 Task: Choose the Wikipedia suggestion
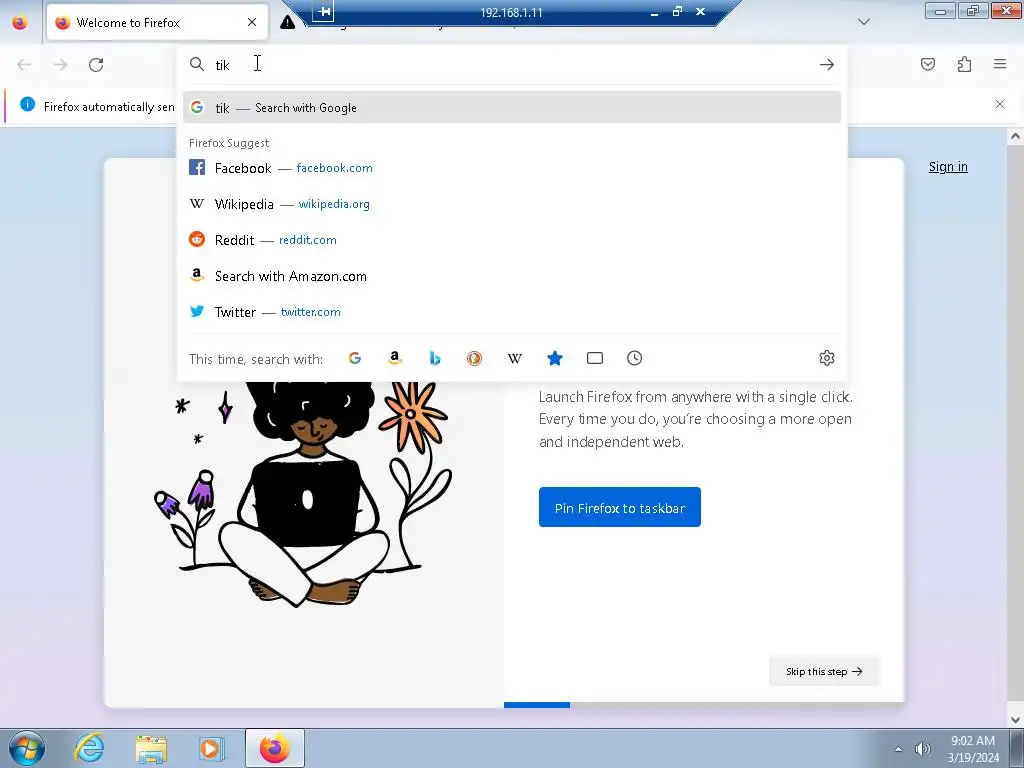click(512, 204)
